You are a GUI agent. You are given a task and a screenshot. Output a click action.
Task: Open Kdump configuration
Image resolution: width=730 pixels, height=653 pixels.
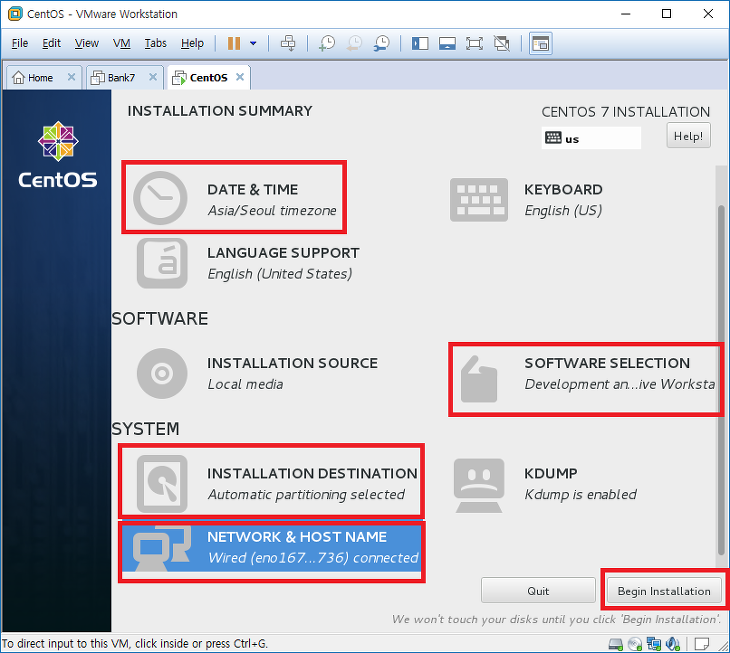(545, 484)
